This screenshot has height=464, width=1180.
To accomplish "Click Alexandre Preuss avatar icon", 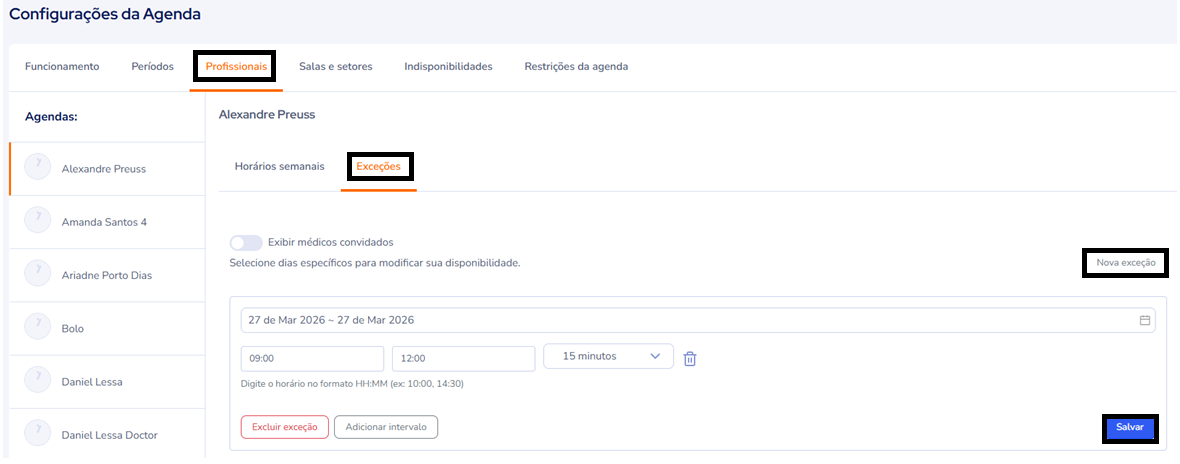I will pos(38,168).
